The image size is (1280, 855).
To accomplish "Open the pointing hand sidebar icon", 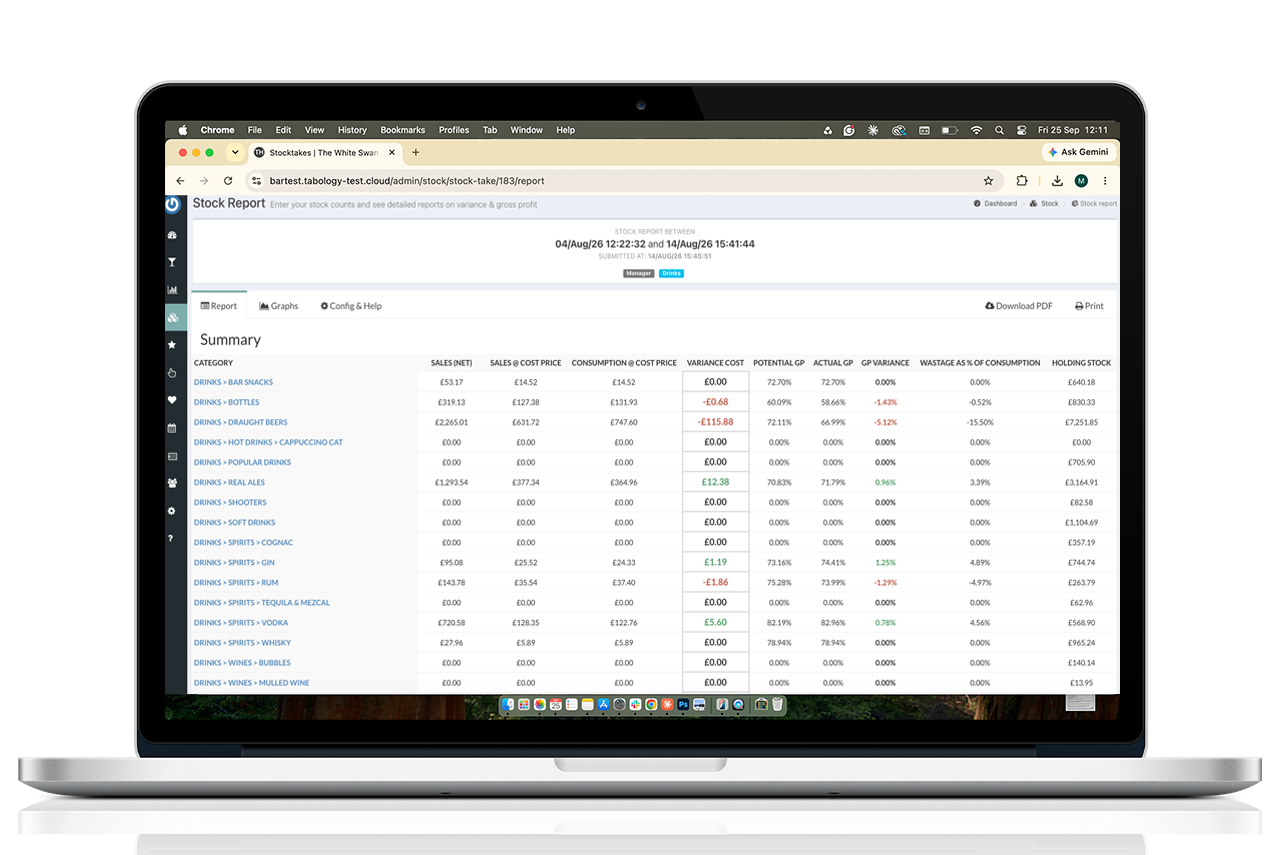I will tap(172, 373).
